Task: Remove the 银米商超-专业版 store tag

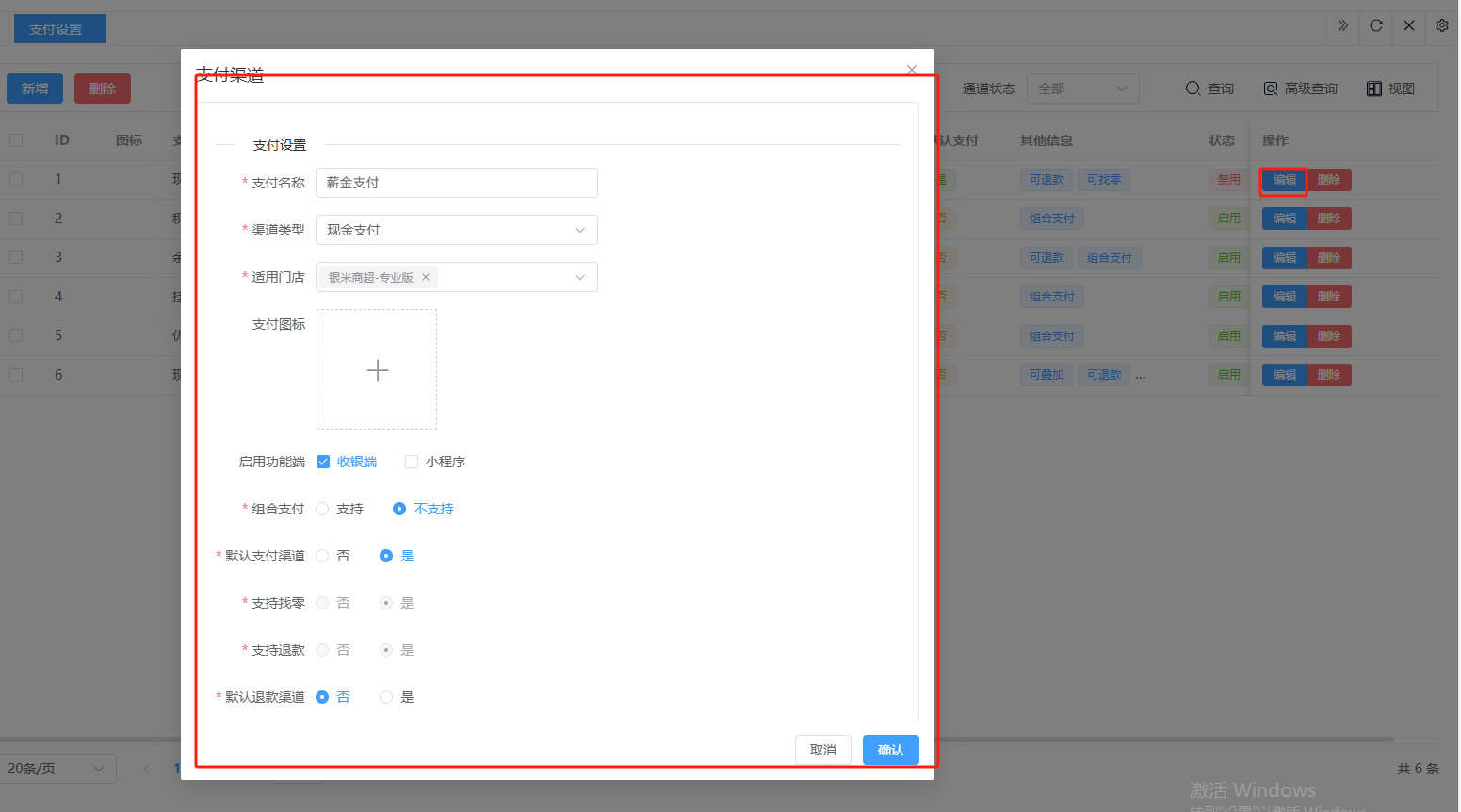Action: point(426,277)
